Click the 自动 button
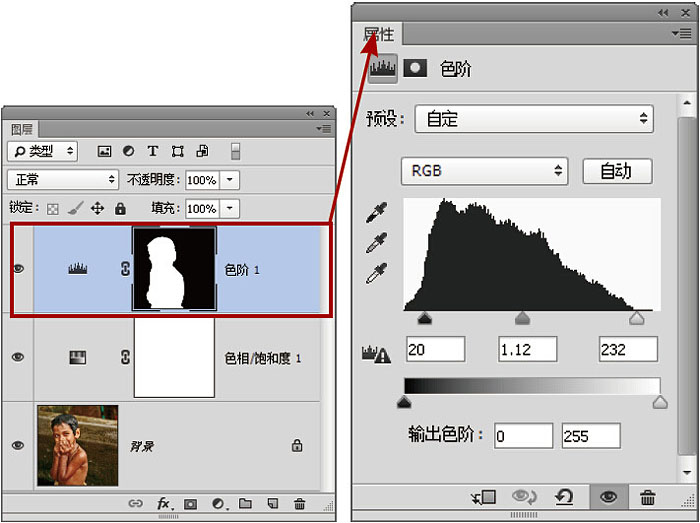 point(616,171)
